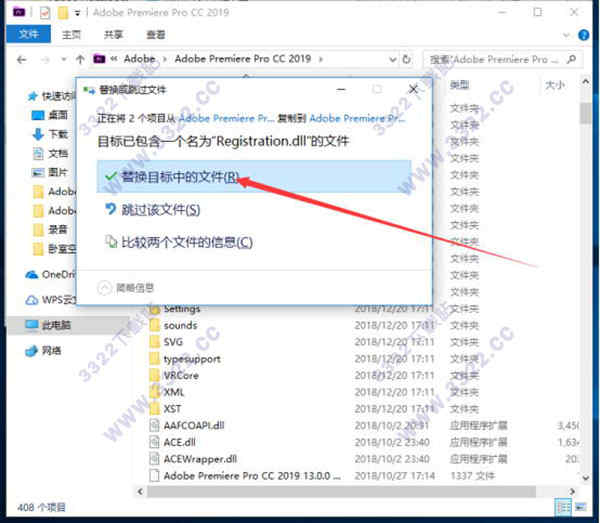
Task: Click the source Adobe Premiere Pr... link
Action: (x=226, y=118)
